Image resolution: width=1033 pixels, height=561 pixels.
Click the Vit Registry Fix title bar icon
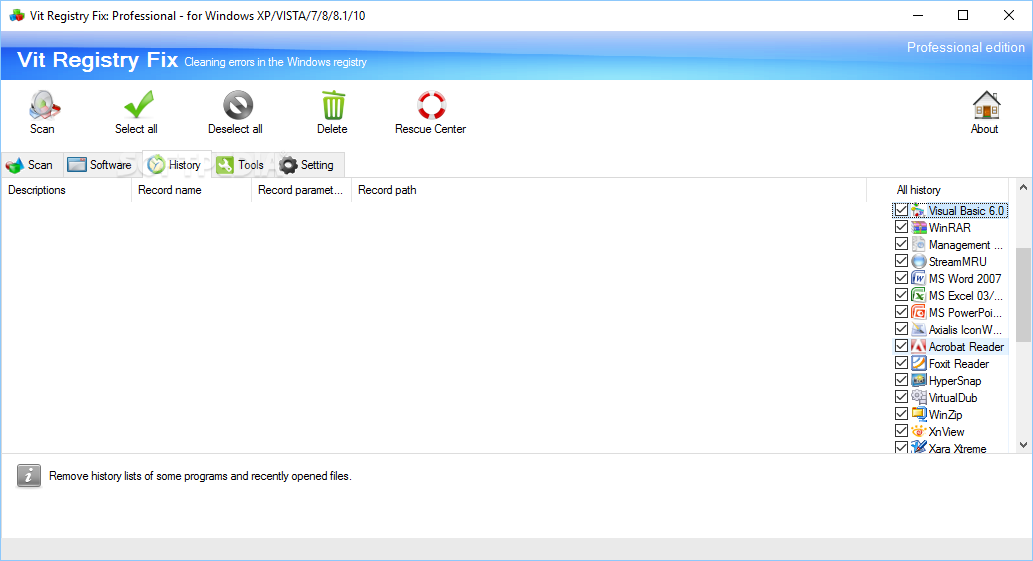[x=16, y=15]
